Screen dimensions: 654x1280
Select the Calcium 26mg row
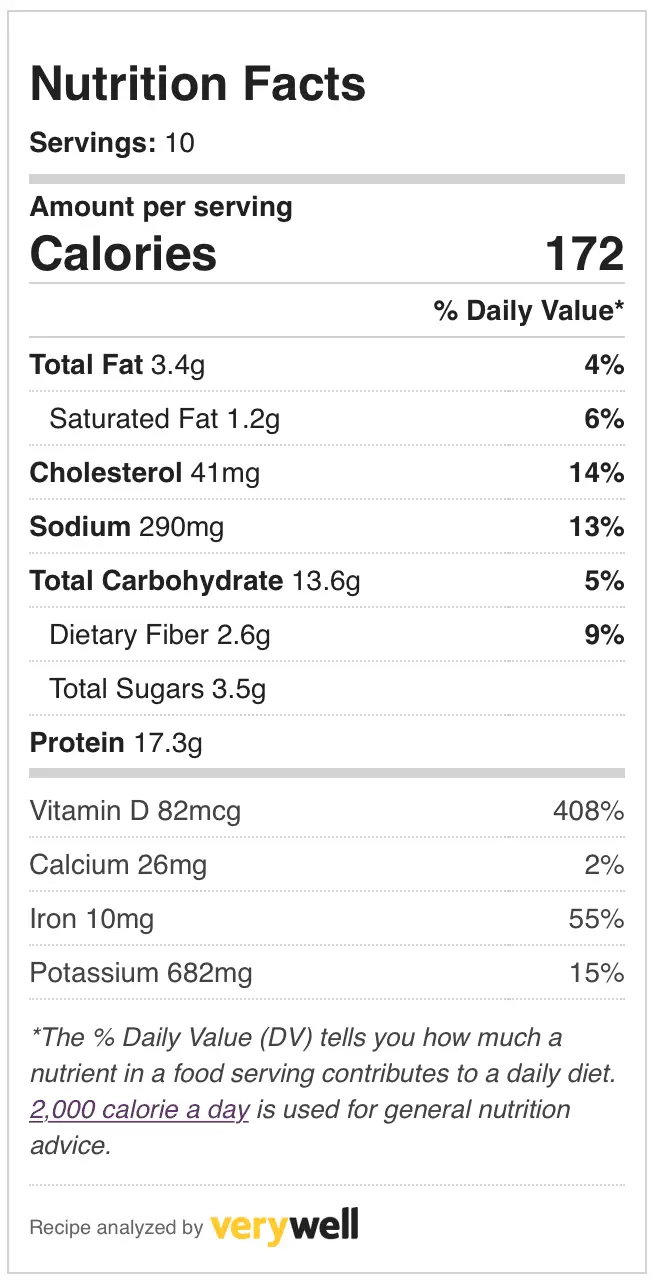327,865
